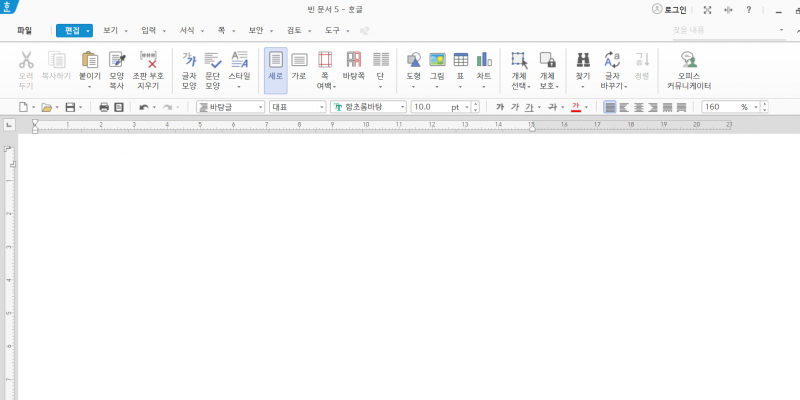
Task: Click the 바탕쪽 (master page) icon
Action: pyautogui.click(x=354, y=60)
